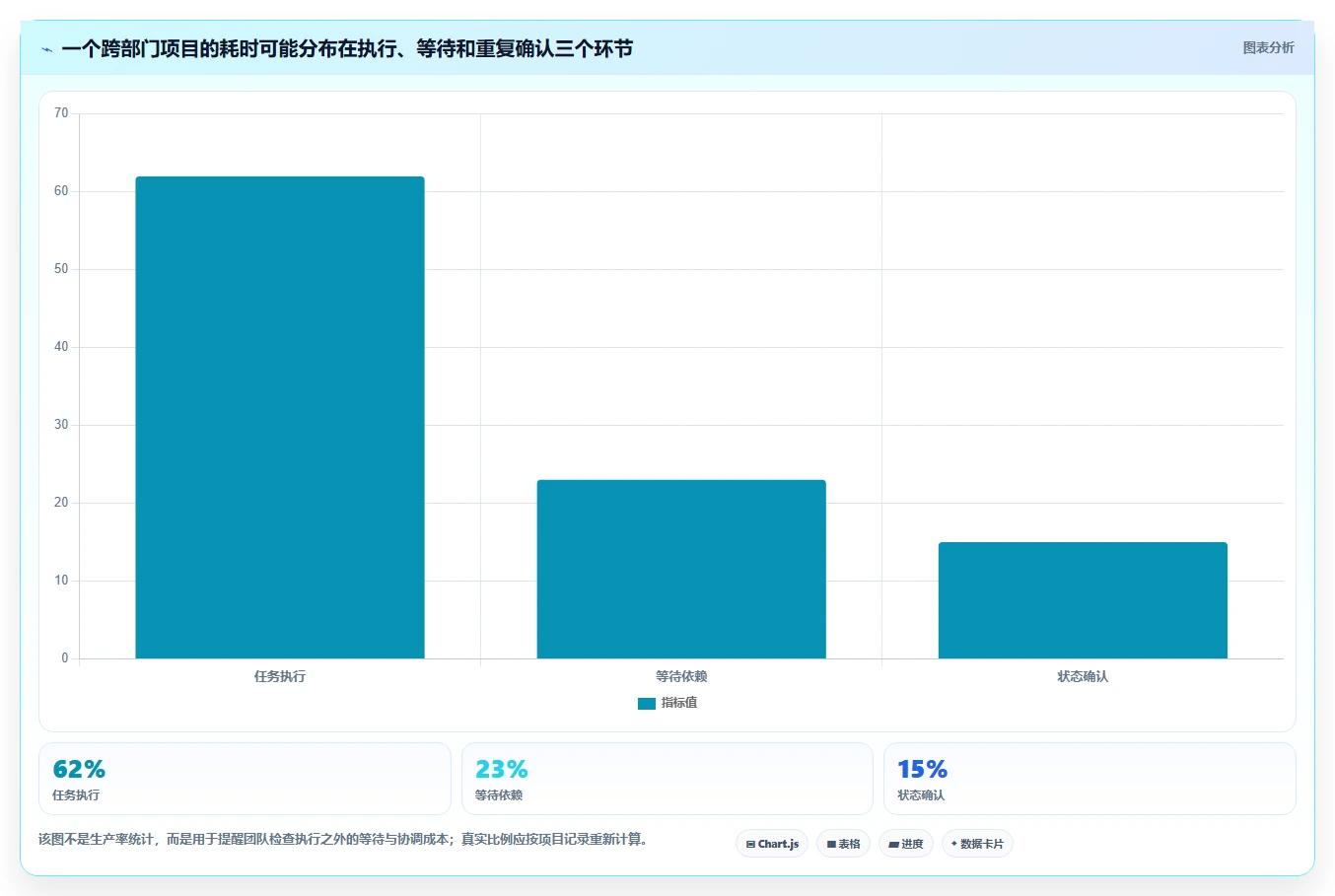1335x896 pixels.
Task: Click the 指标值 legend color box
Action: pyautogui.click(x=647, y=704)
